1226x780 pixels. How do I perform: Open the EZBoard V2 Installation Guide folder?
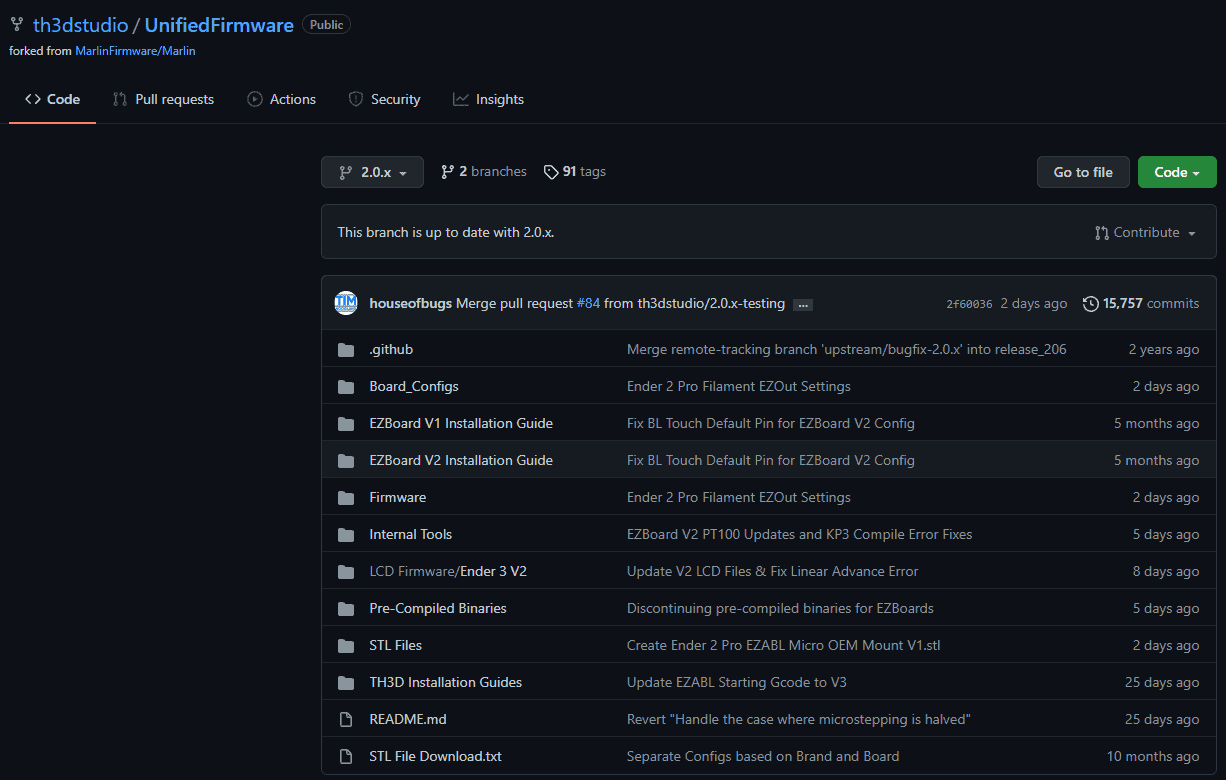(461, 461)
